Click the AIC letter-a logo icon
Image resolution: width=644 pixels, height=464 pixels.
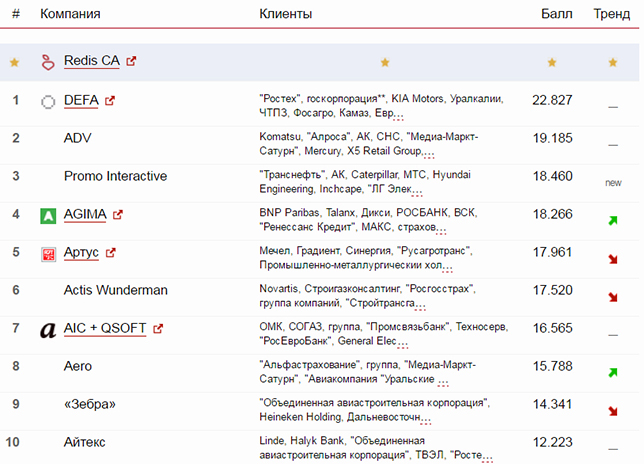click(x=48, y=330)
